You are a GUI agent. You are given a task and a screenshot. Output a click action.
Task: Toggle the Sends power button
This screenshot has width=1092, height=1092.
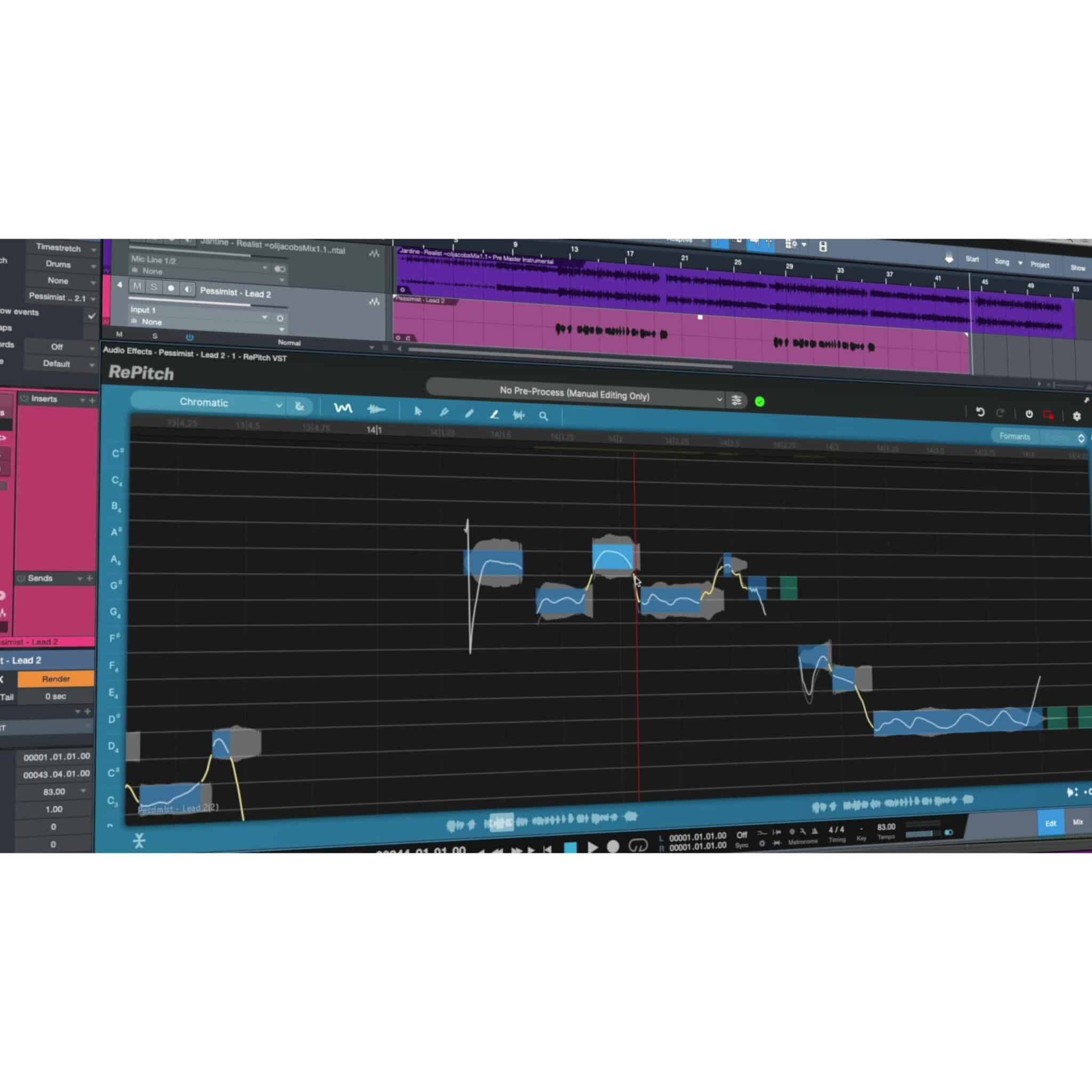pos(21,578)
